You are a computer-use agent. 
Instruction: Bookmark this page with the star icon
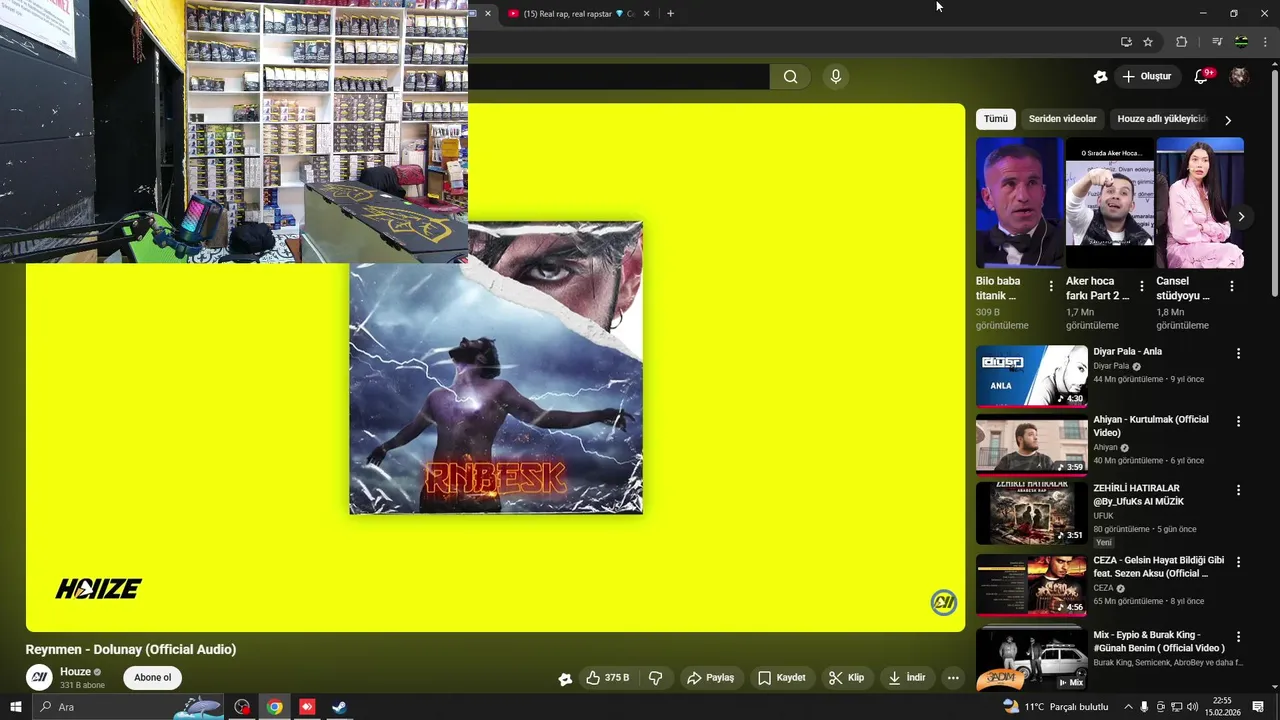click(1148, 42)
